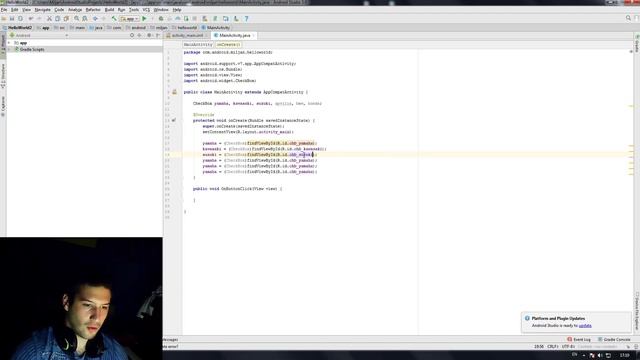Click the Event Log button
This screenshot has height=360, width=640.
(579, 340)
